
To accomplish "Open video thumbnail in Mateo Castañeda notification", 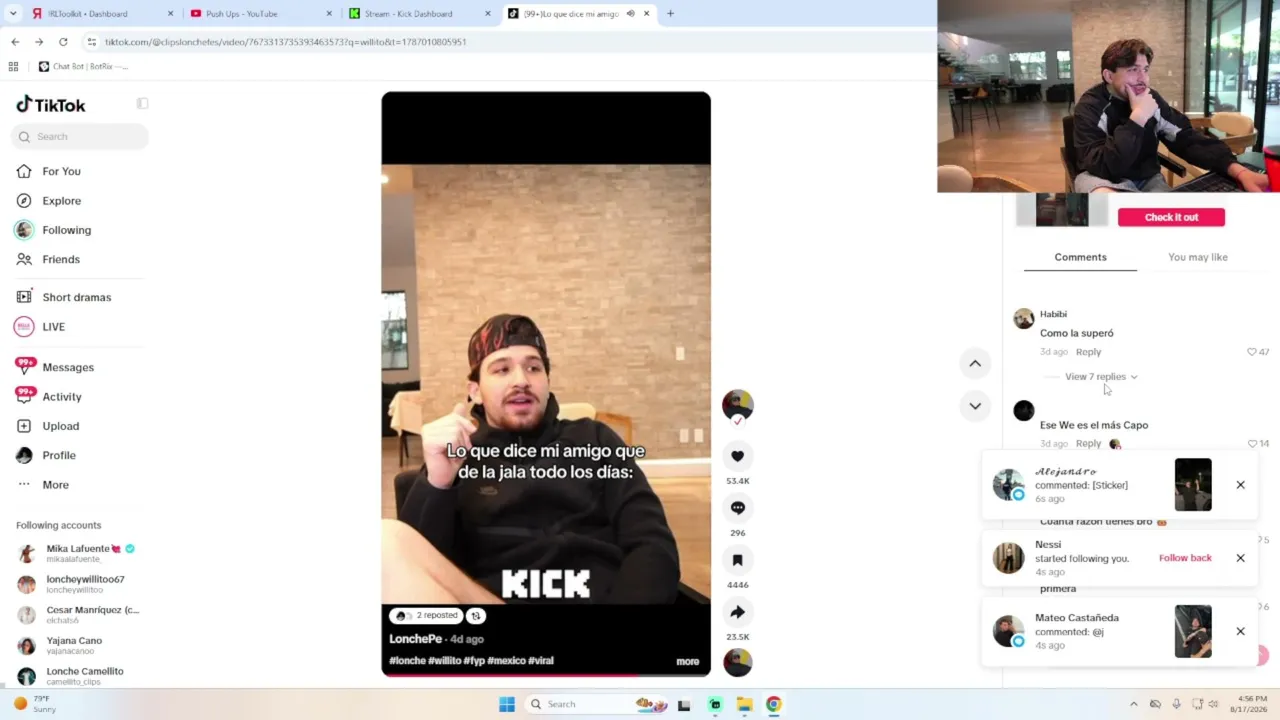I will coord(1193,631).
